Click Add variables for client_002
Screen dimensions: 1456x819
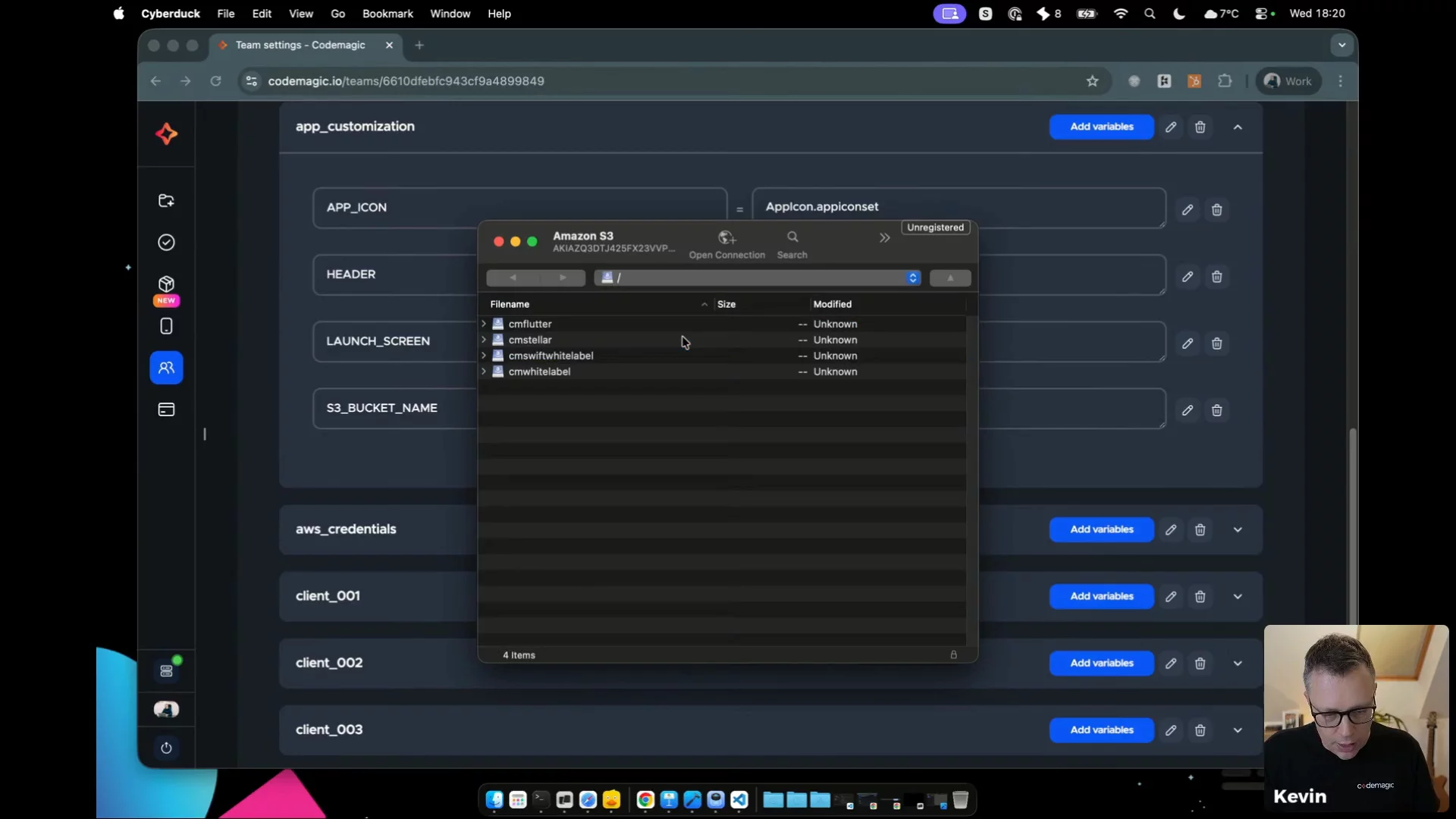tap(1101, 664)
